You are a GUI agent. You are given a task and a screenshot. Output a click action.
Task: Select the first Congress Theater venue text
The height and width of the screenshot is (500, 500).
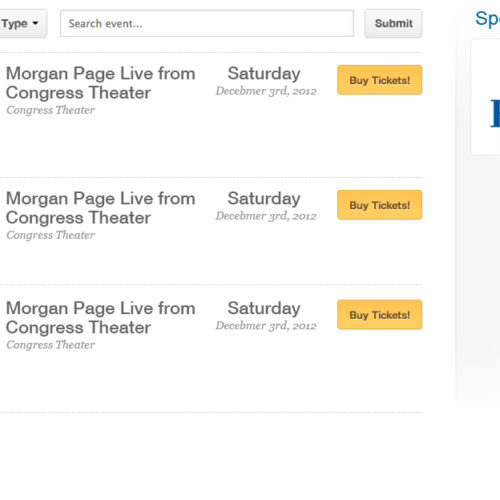tap(51, 110)
